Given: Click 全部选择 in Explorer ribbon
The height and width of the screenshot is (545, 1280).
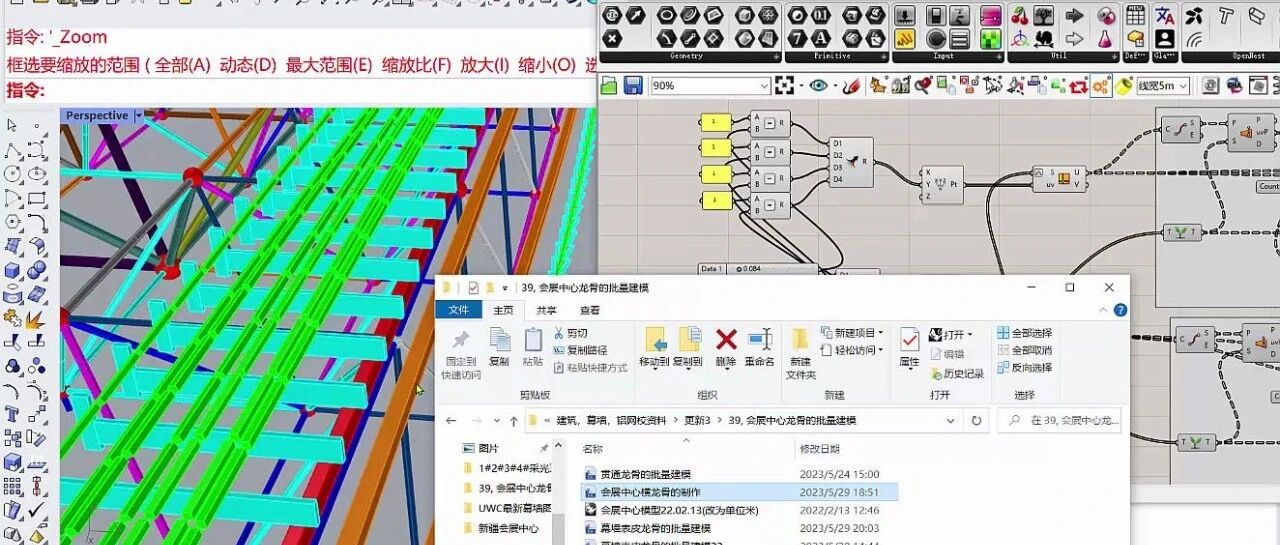Looking at the screenshot, I should click(x=1024, y=333).
